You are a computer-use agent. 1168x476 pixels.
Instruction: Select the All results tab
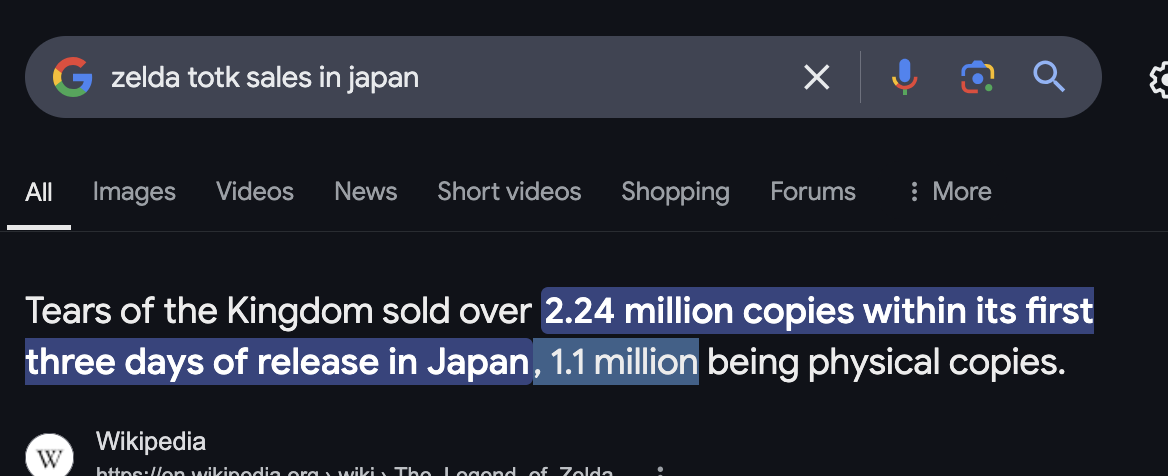click(39, 192)
